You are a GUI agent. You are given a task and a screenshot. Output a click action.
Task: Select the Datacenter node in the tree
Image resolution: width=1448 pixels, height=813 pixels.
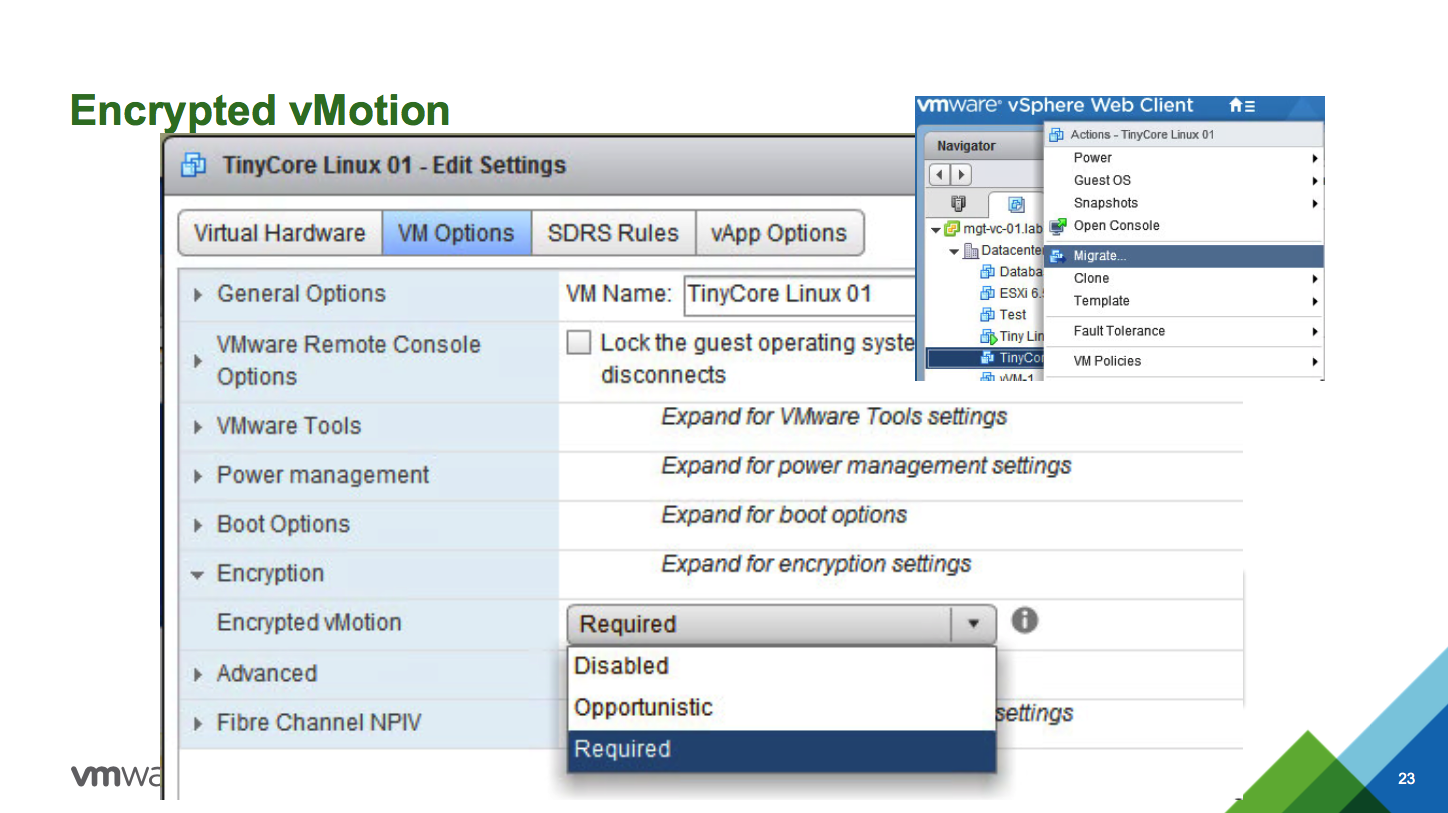click(x=1010, y=250)
